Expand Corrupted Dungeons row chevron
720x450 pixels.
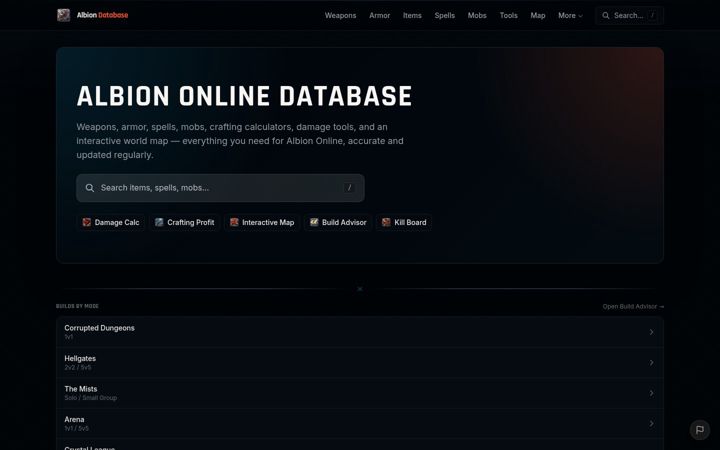[651, 332]
